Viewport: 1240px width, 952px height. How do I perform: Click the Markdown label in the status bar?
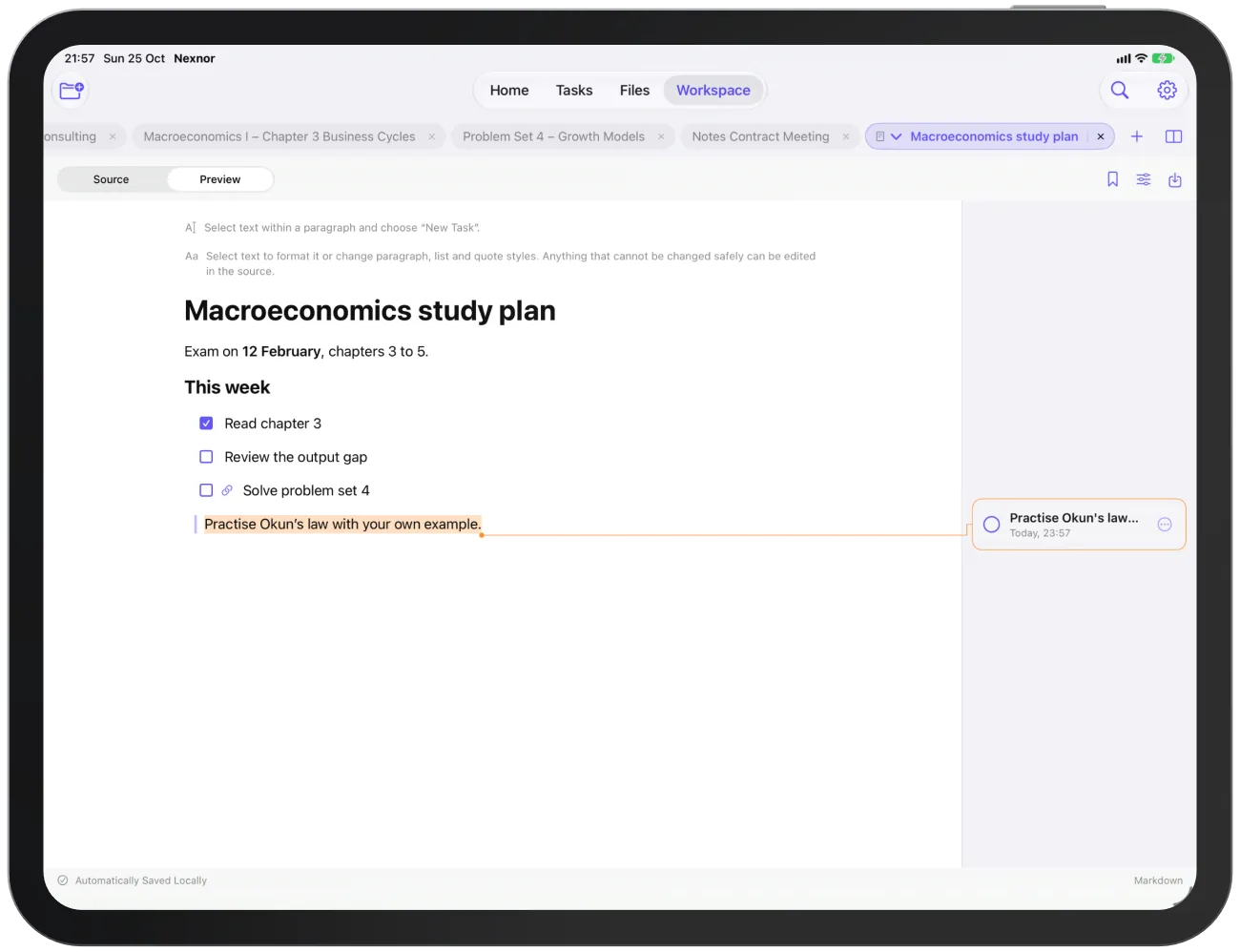(x=1158, y=880)
